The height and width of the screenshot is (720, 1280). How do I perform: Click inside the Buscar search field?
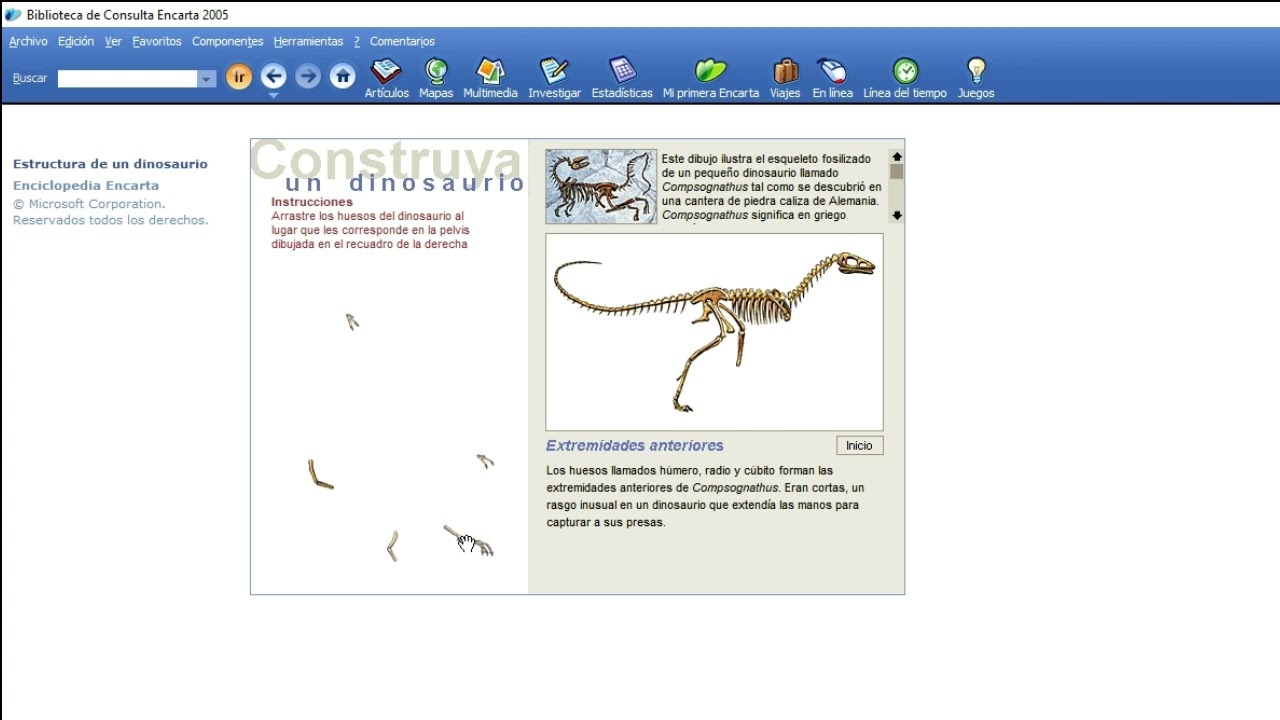click(x=128, y=79)
